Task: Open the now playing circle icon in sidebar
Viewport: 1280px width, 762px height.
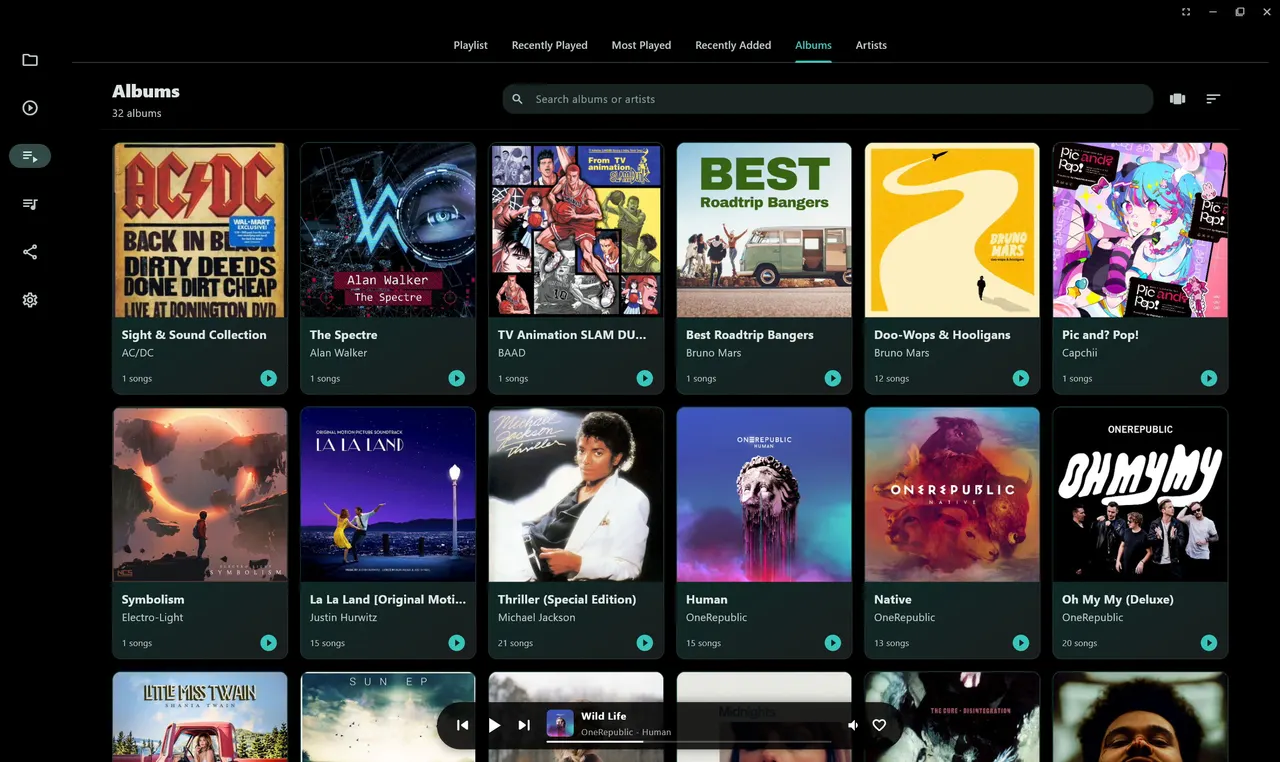Action: [x=30, y=108]
